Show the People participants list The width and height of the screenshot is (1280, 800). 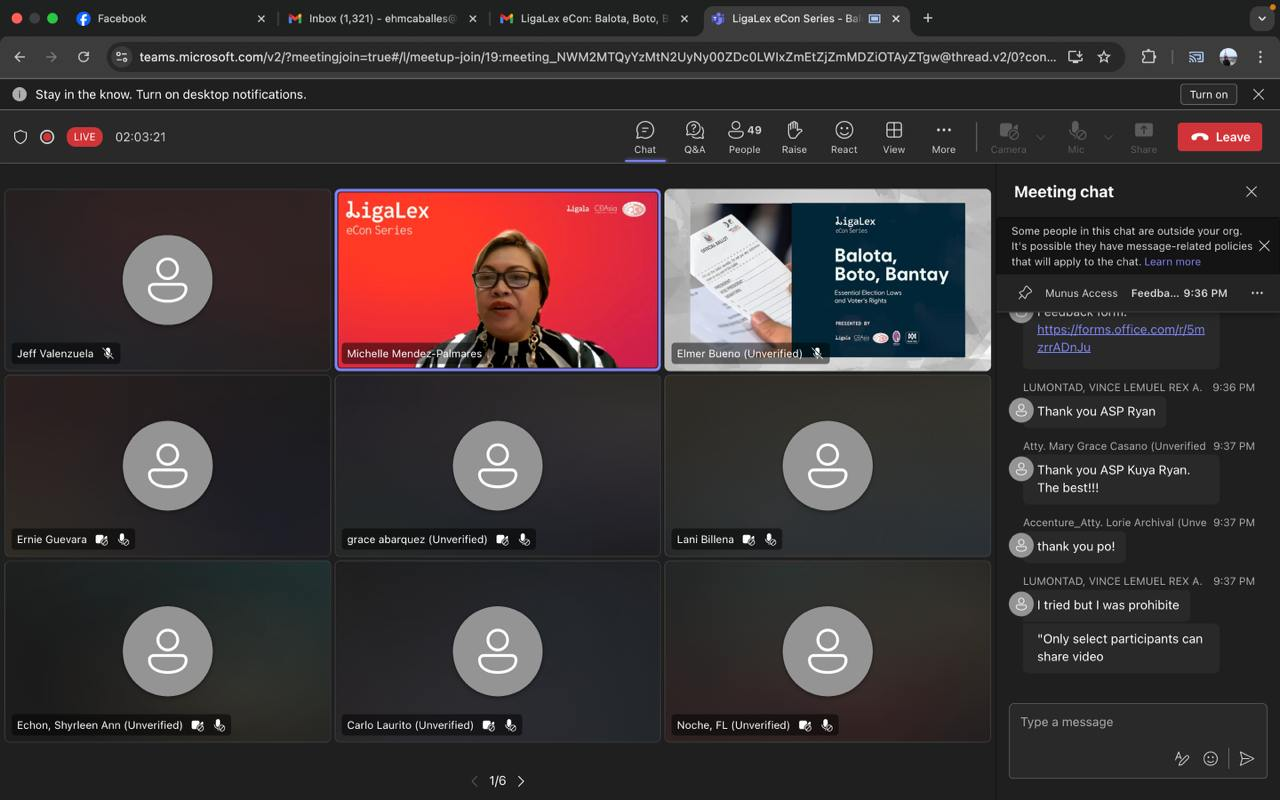tap(744, 137)
